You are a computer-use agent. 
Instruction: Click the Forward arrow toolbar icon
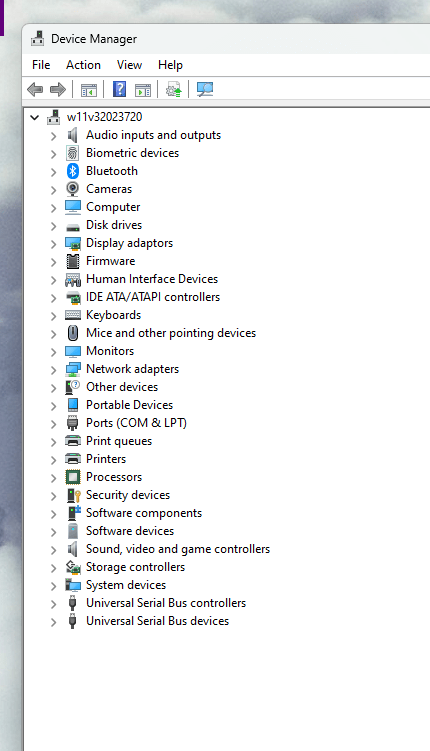pyautogui.click(x=57, y=89)
